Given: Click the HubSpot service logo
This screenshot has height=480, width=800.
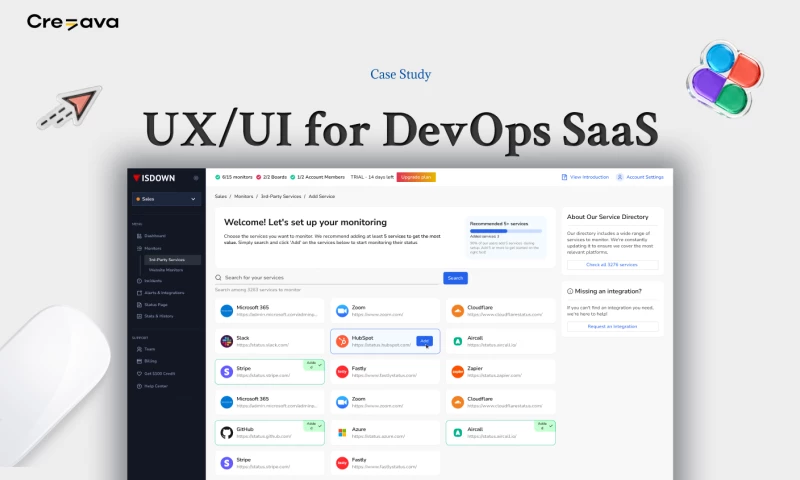Looking at the screenshot, I should [342, 341].
